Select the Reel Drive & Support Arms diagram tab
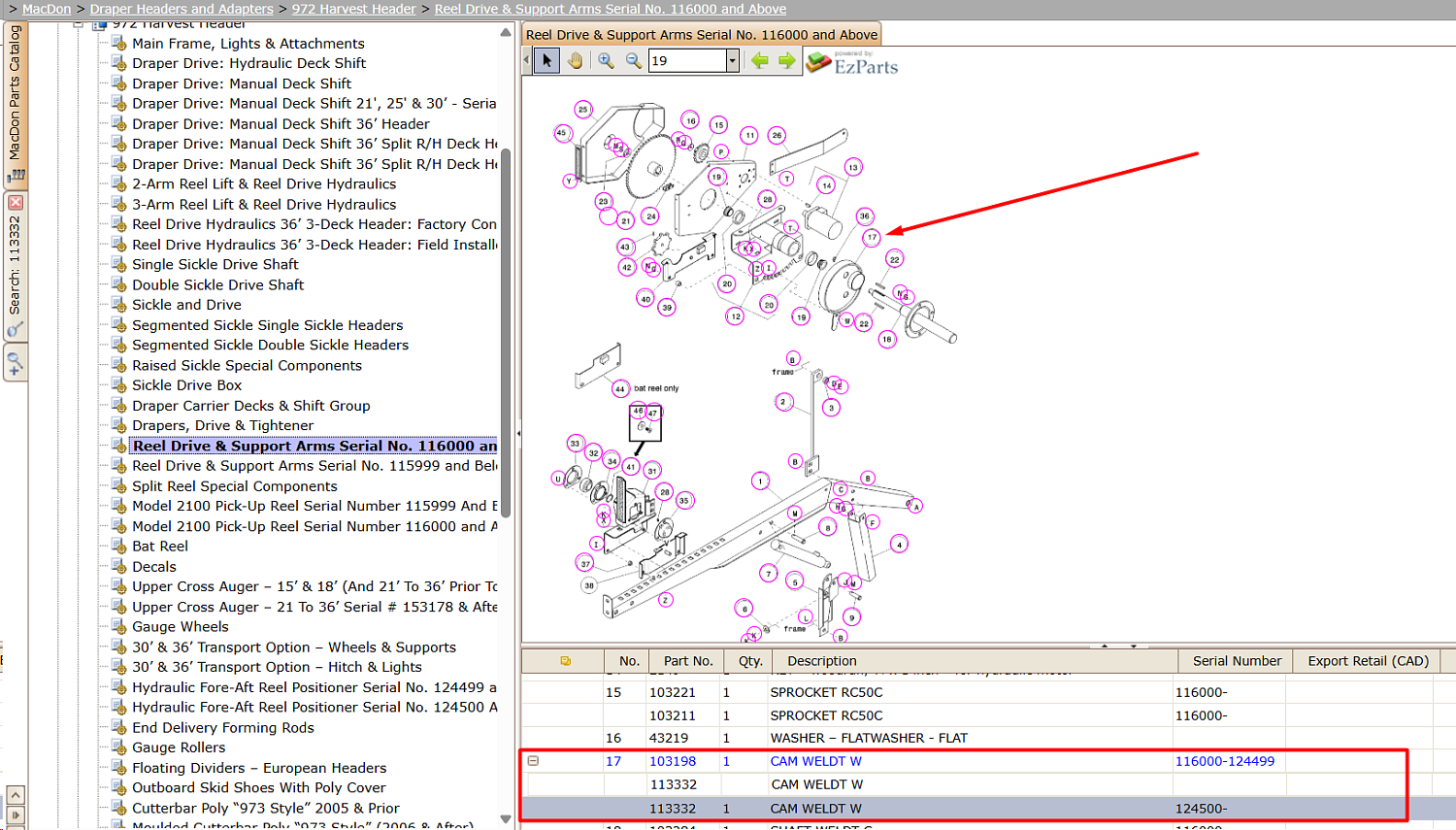1456x830 pixels. [701, 35]
